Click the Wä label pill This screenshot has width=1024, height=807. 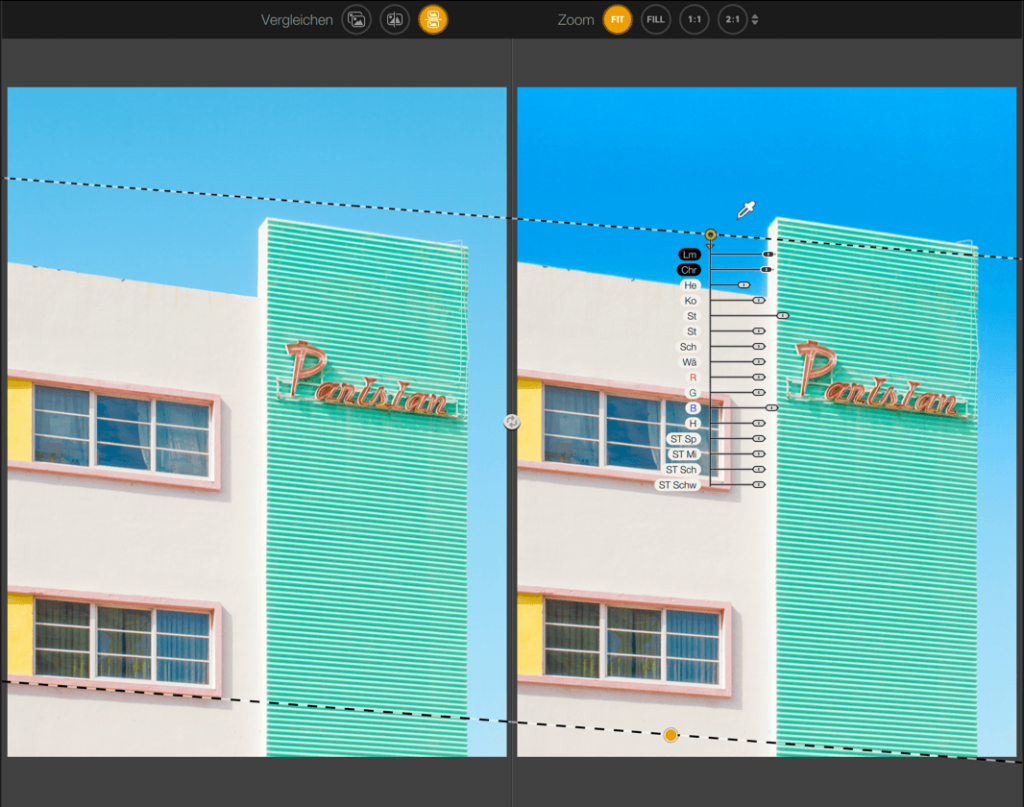tap(690, 362)
